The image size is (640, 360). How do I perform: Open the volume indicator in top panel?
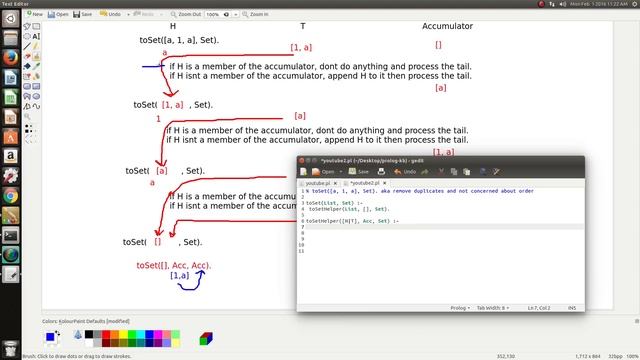[x=563, y=4]
